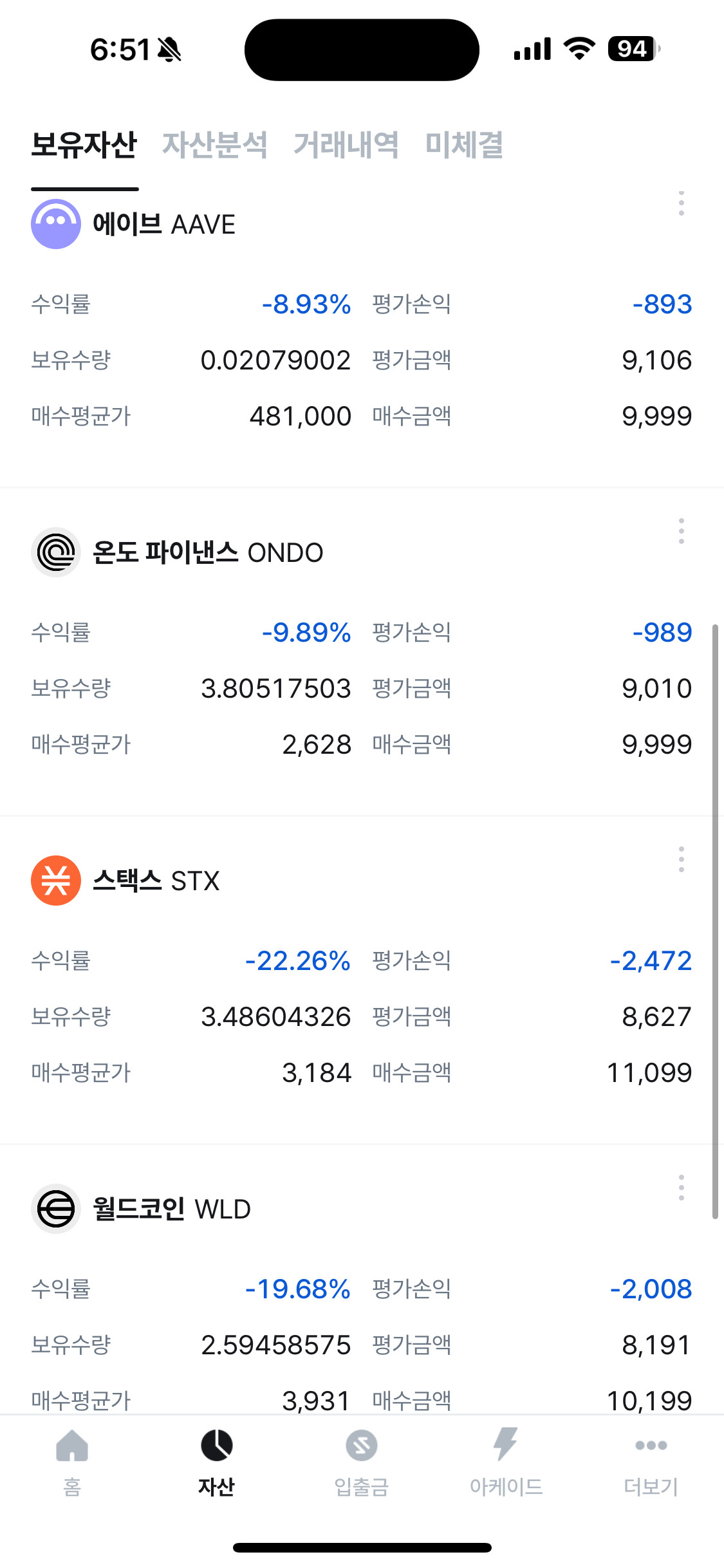Tap the AAVE coin logo icon
724x1568 pixels.
pos(56,224)
